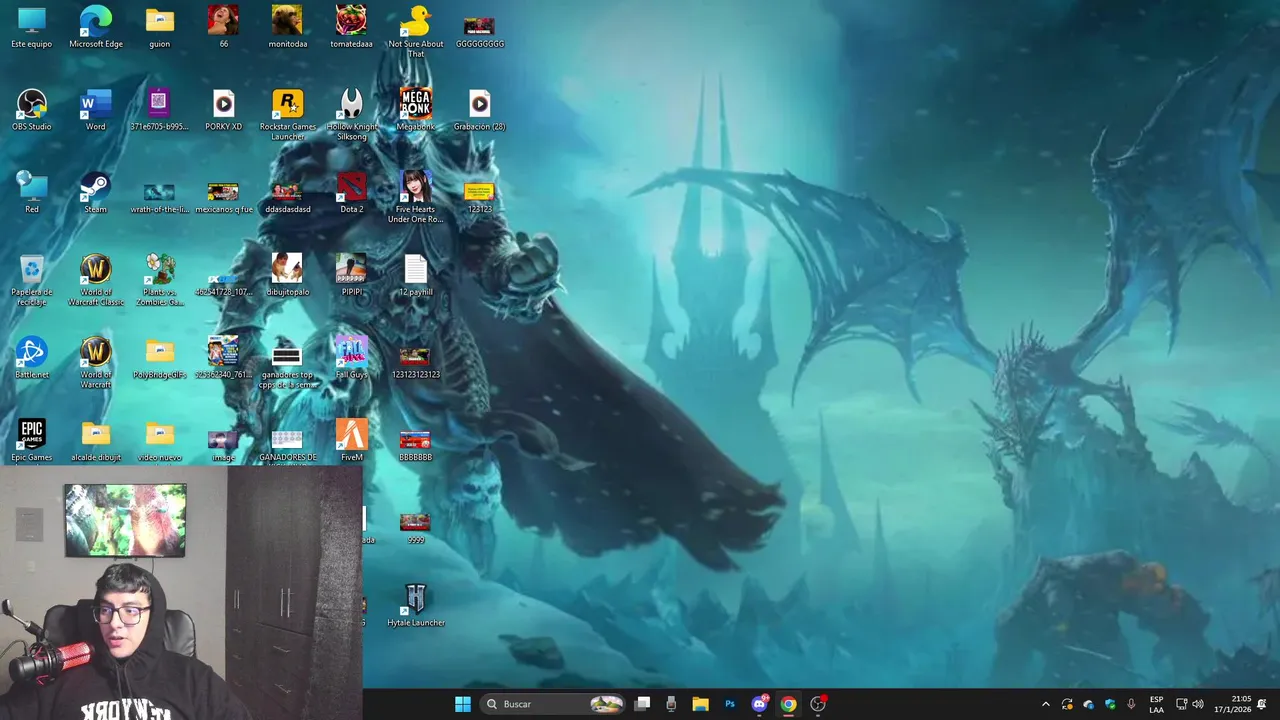The image size is (1280, 720).
Task: Open the Red network icon
Action: point(32,192)
